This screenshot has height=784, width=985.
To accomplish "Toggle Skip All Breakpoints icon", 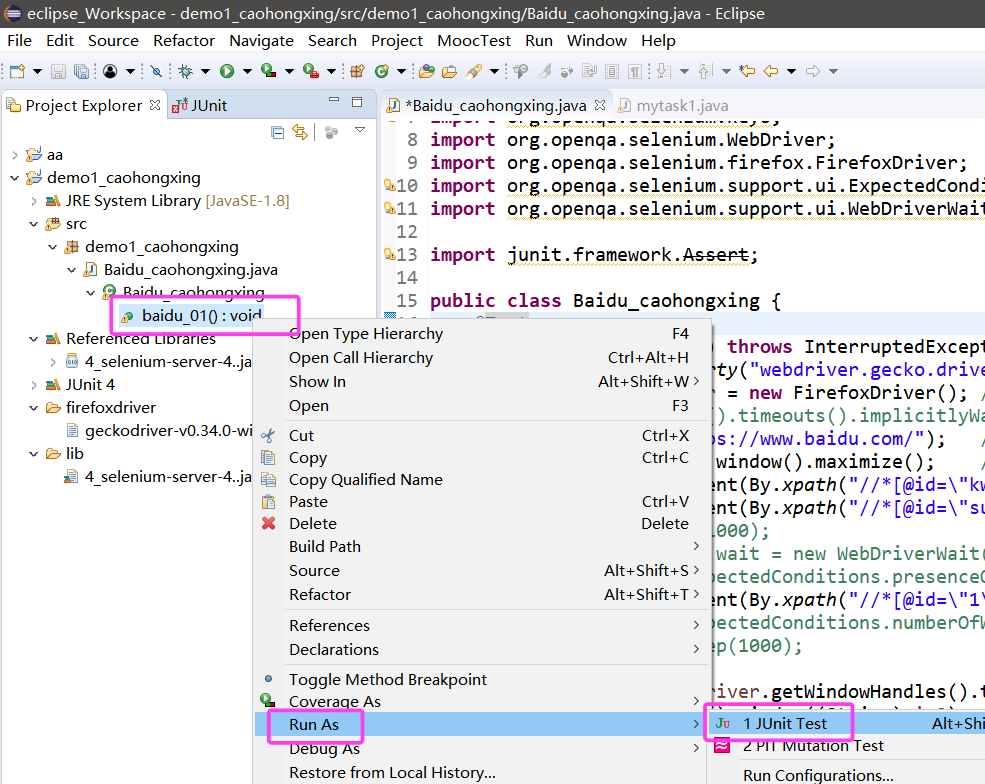I will click(x=156, y=71).
